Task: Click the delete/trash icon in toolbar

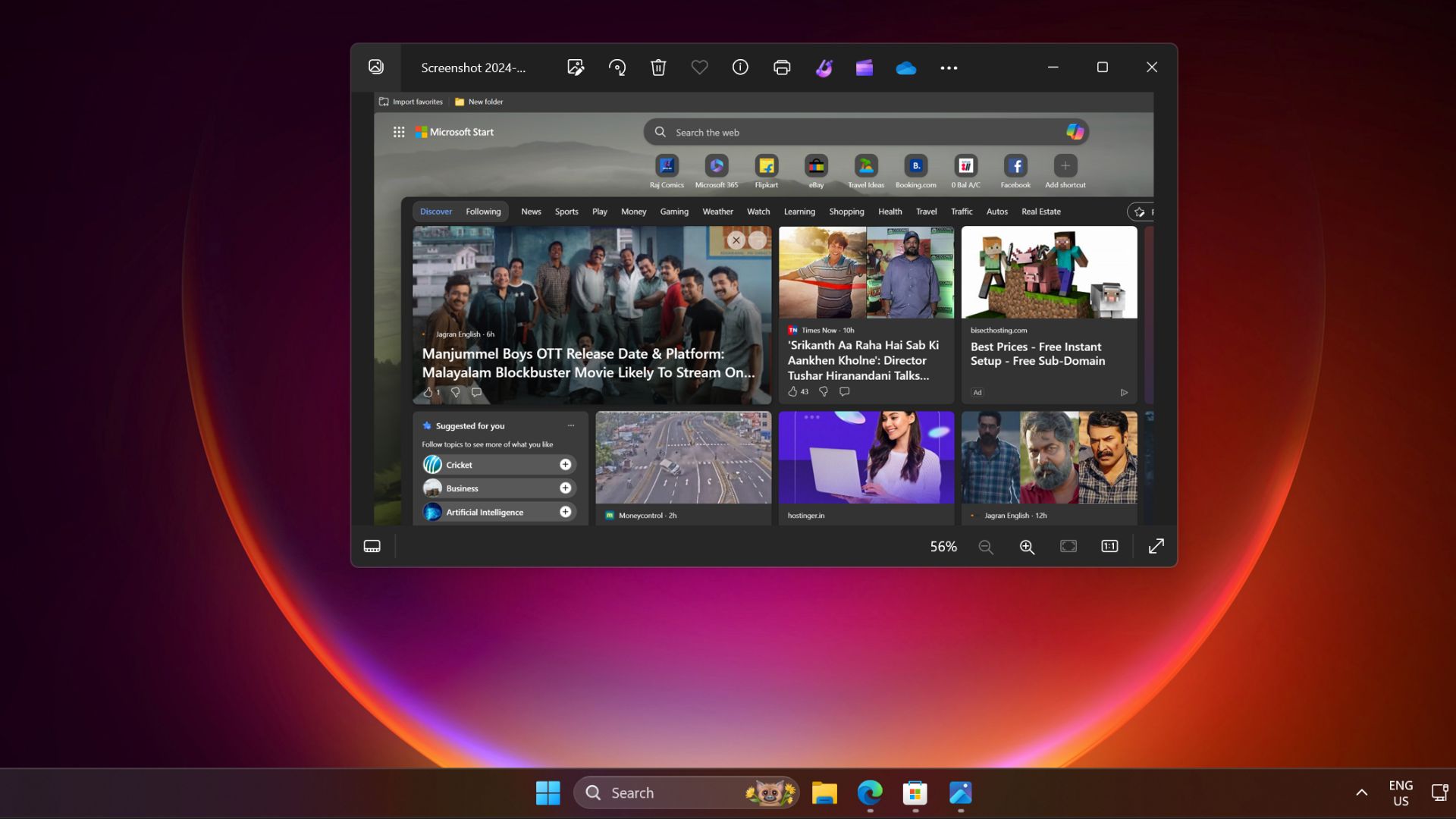Action: click(x=659, y=68)
